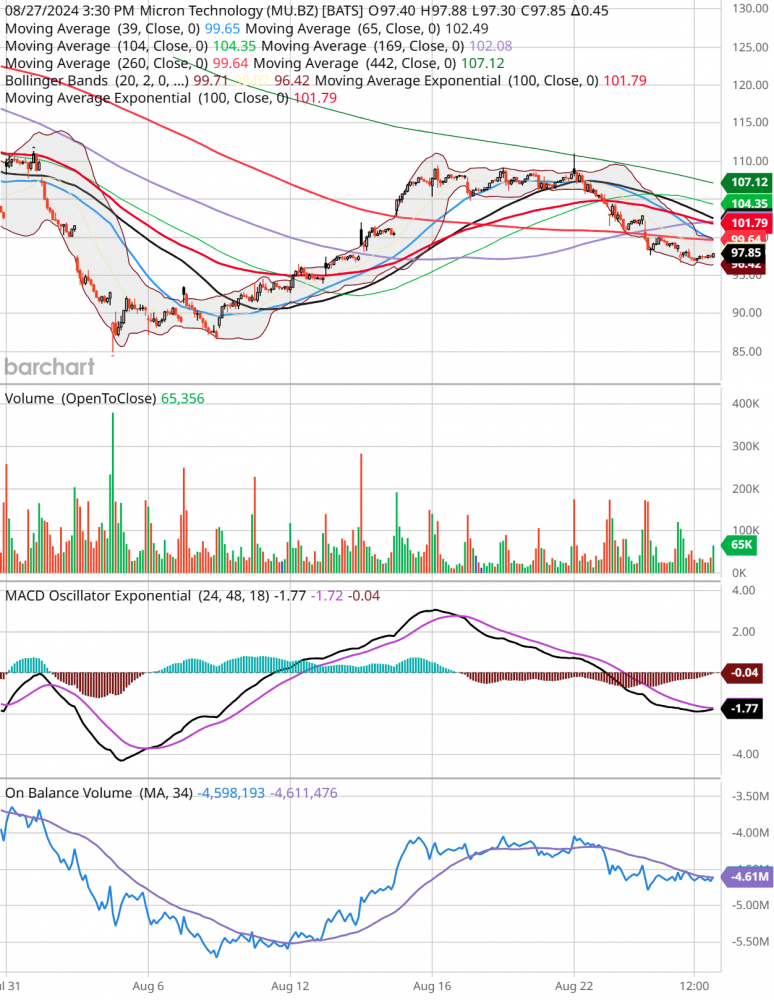This screenshot has width=774, height=1000.
Task: Click the 110.00 price axis label
Action: 750,161
